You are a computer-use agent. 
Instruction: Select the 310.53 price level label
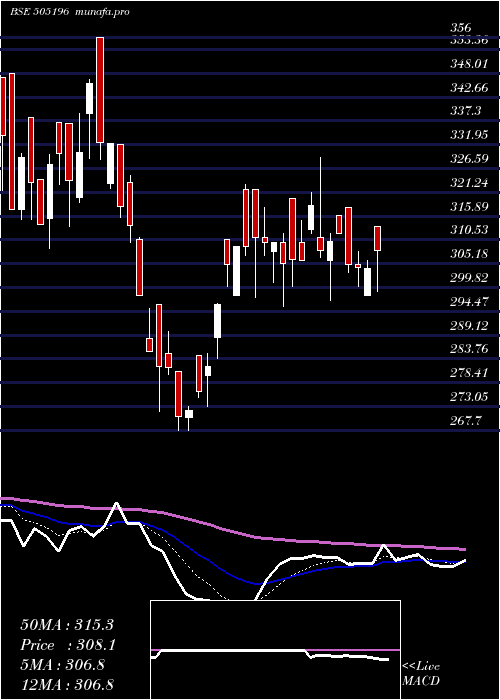pyautogui.click(x=469, y=230)
